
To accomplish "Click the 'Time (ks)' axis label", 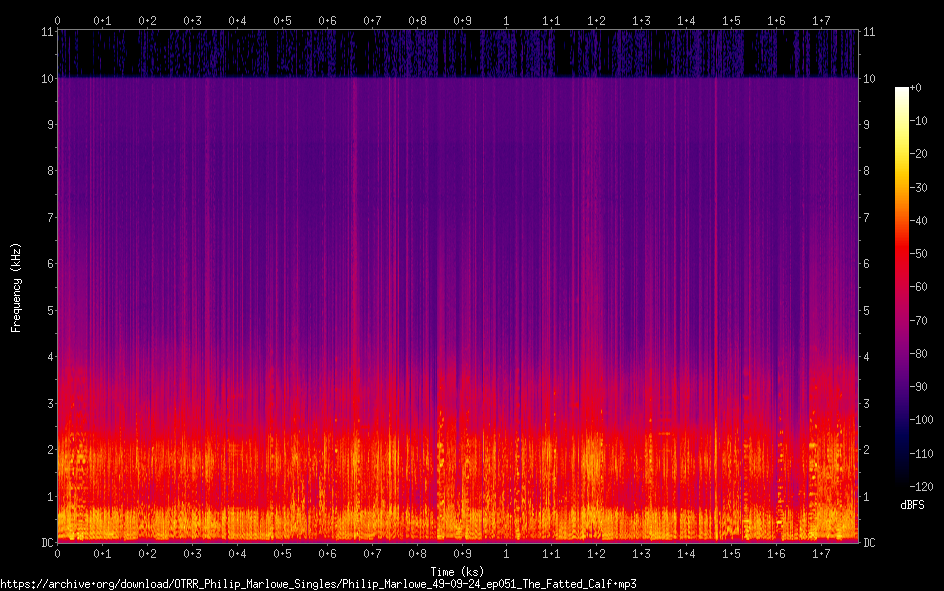I will 457,571.
